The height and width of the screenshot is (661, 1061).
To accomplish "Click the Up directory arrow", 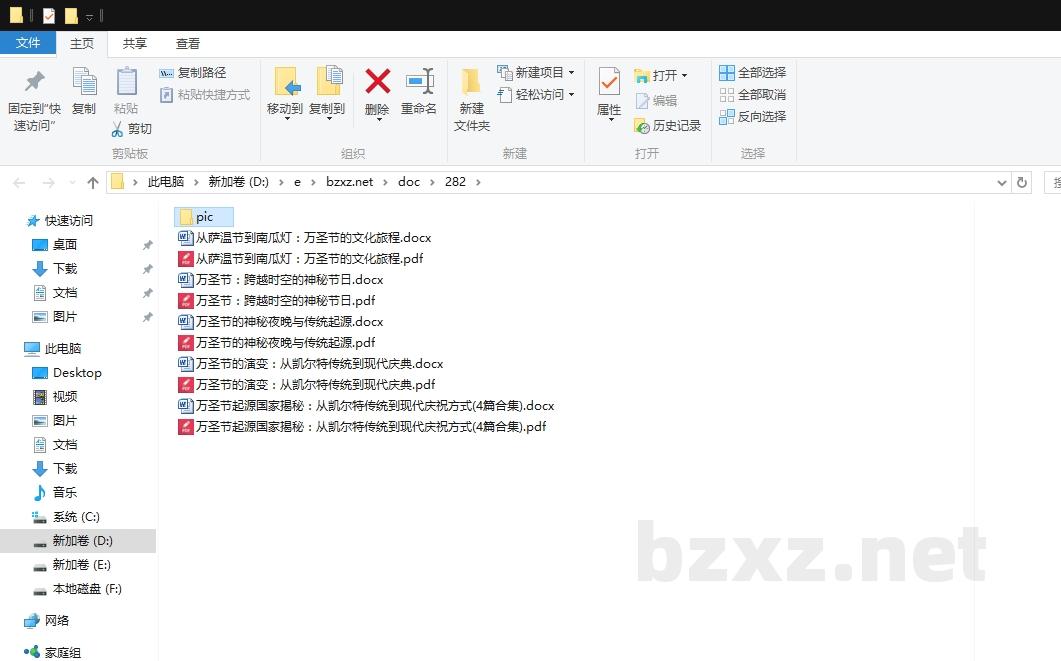I will coord(93,182).
